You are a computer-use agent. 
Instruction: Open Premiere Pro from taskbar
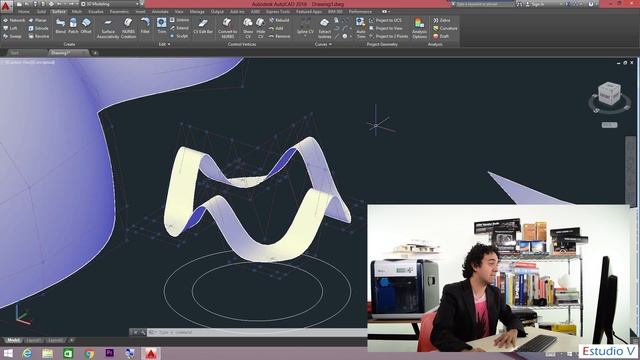[109, 353]
